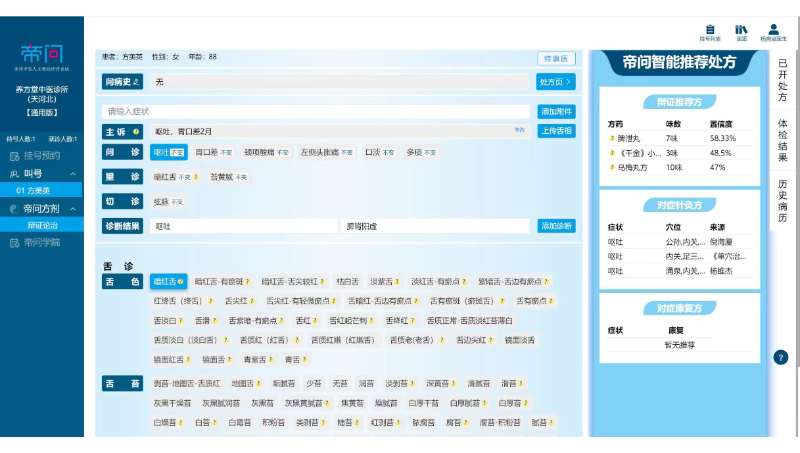Click the hint icon beside 《千金》小...
This screenshot has height=453, width=800.
click(612, 153)
